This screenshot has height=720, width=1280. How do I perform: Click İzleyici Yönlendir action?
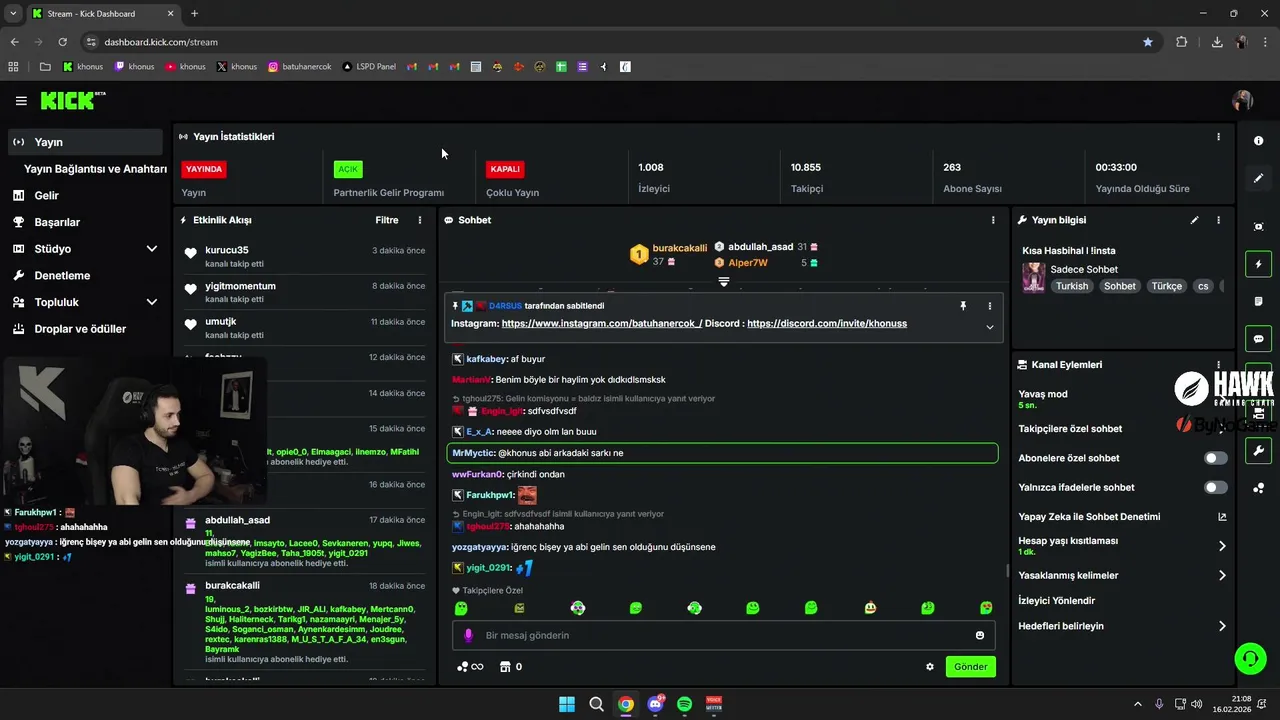(1057, 601)
